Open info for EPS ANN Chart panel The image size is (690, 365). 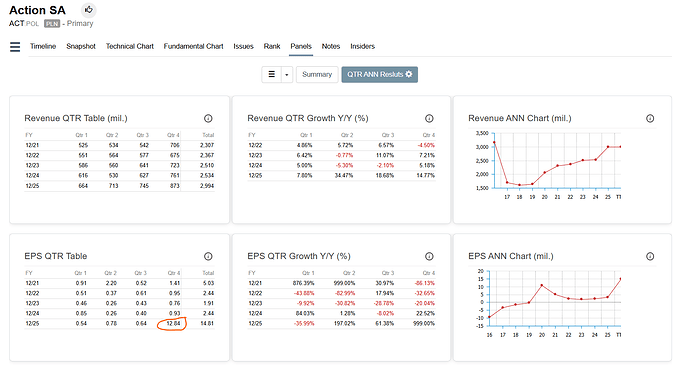pos(650,256)
